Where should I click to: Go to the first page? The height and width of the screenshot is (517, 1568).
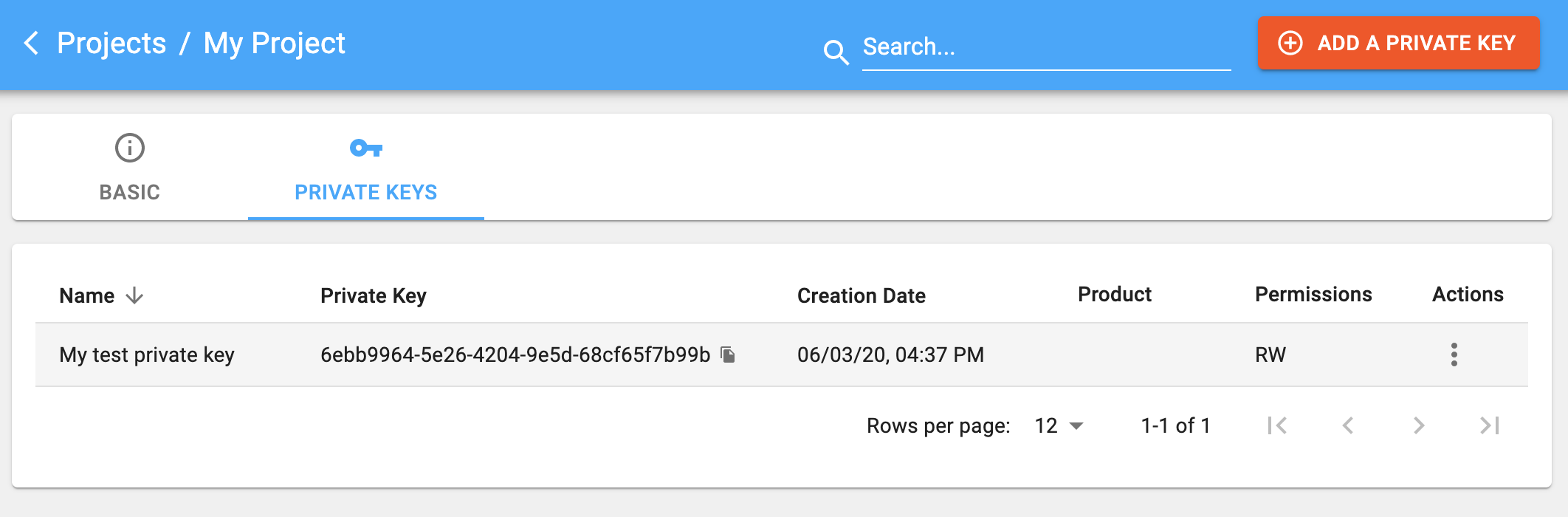click(x=1276, y=425)
